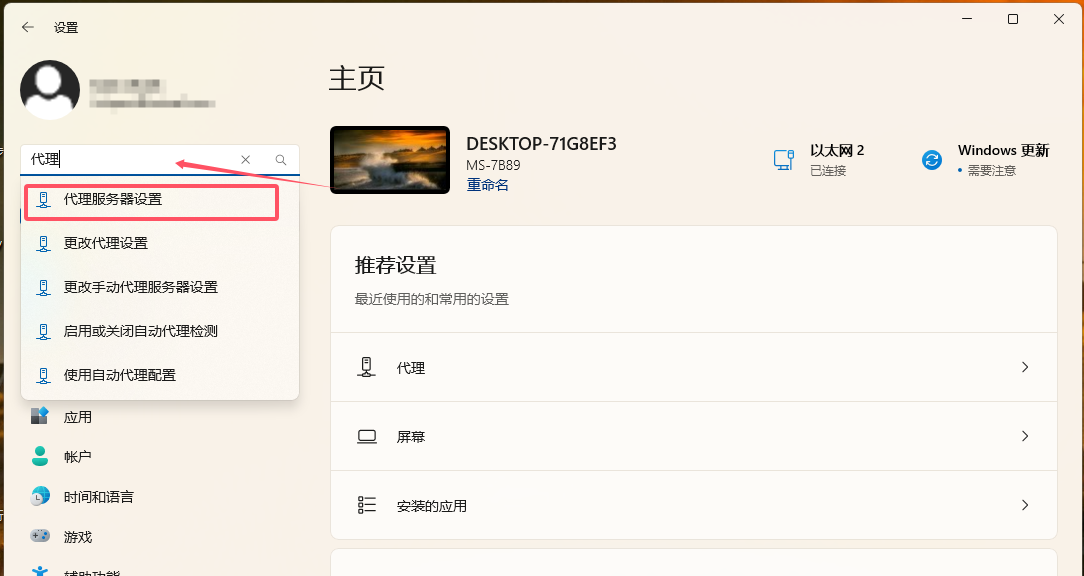Click the 最近使用的和常用的设置 subtitle
1084x576 pixels.
(431, 299)
